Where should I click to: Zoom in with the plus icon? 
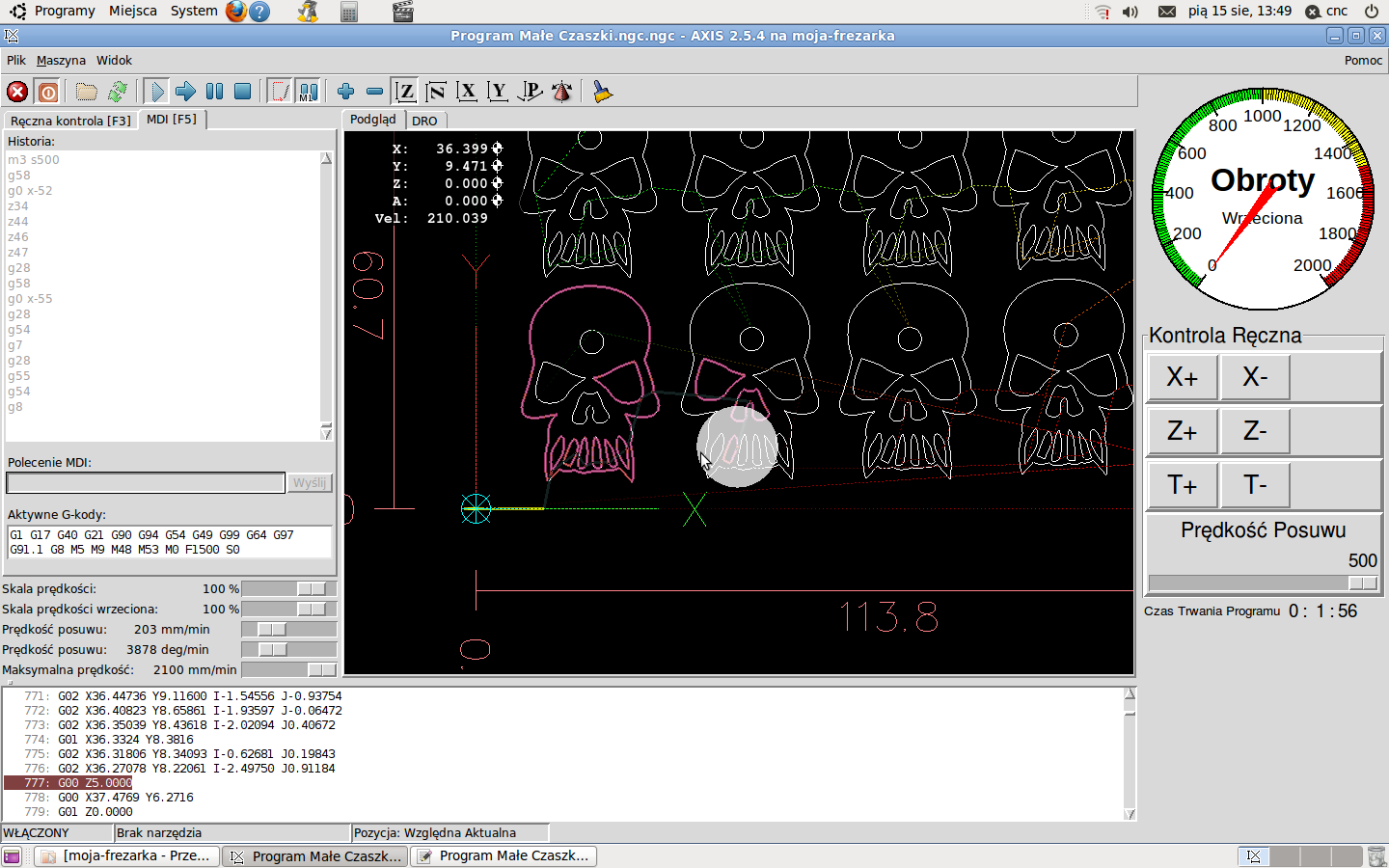pyautogui.click(x=345, y=92)
